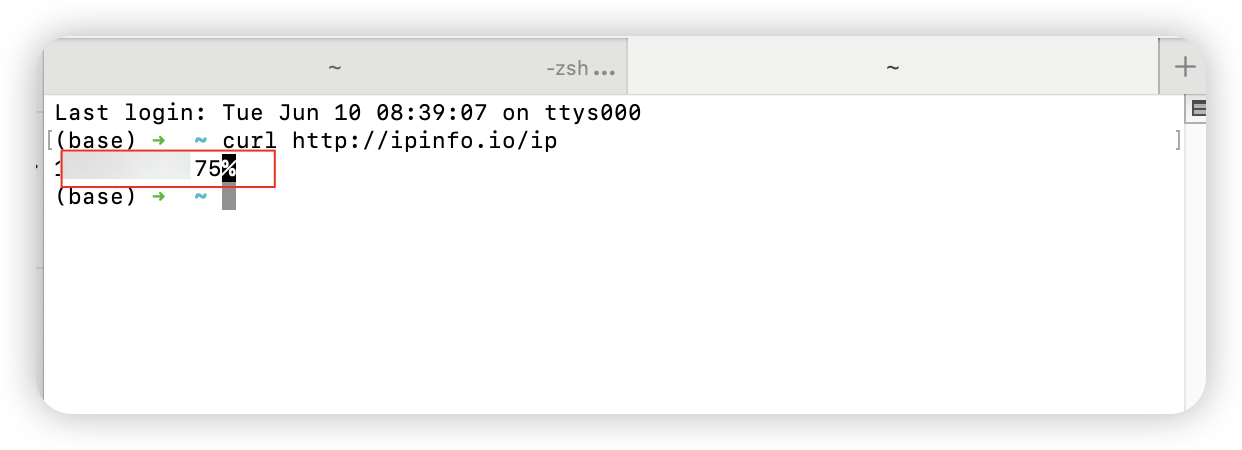The height and width of the screenshot is (450, 1242).
Task: Click the blue tilde on curl line
Action: (201, 141)
